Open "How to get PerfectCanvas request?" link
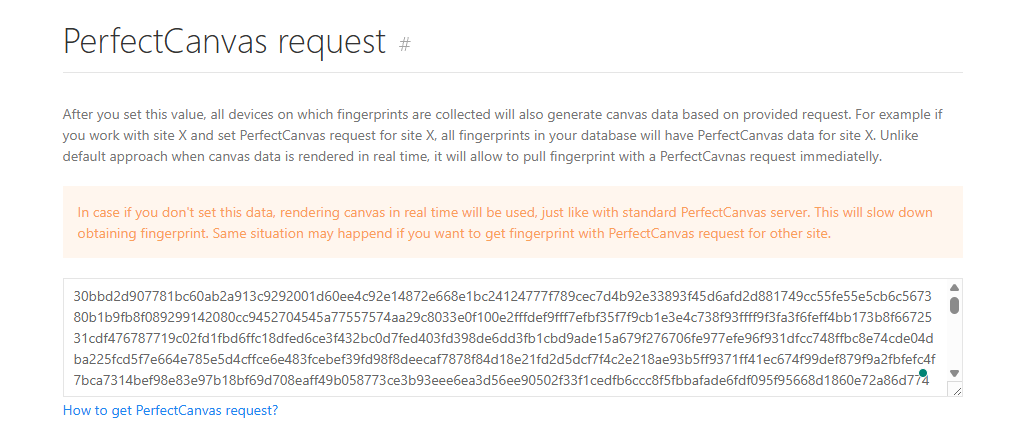The height and width of the screenshot is (444, 1018). click(x=170, y=410)
